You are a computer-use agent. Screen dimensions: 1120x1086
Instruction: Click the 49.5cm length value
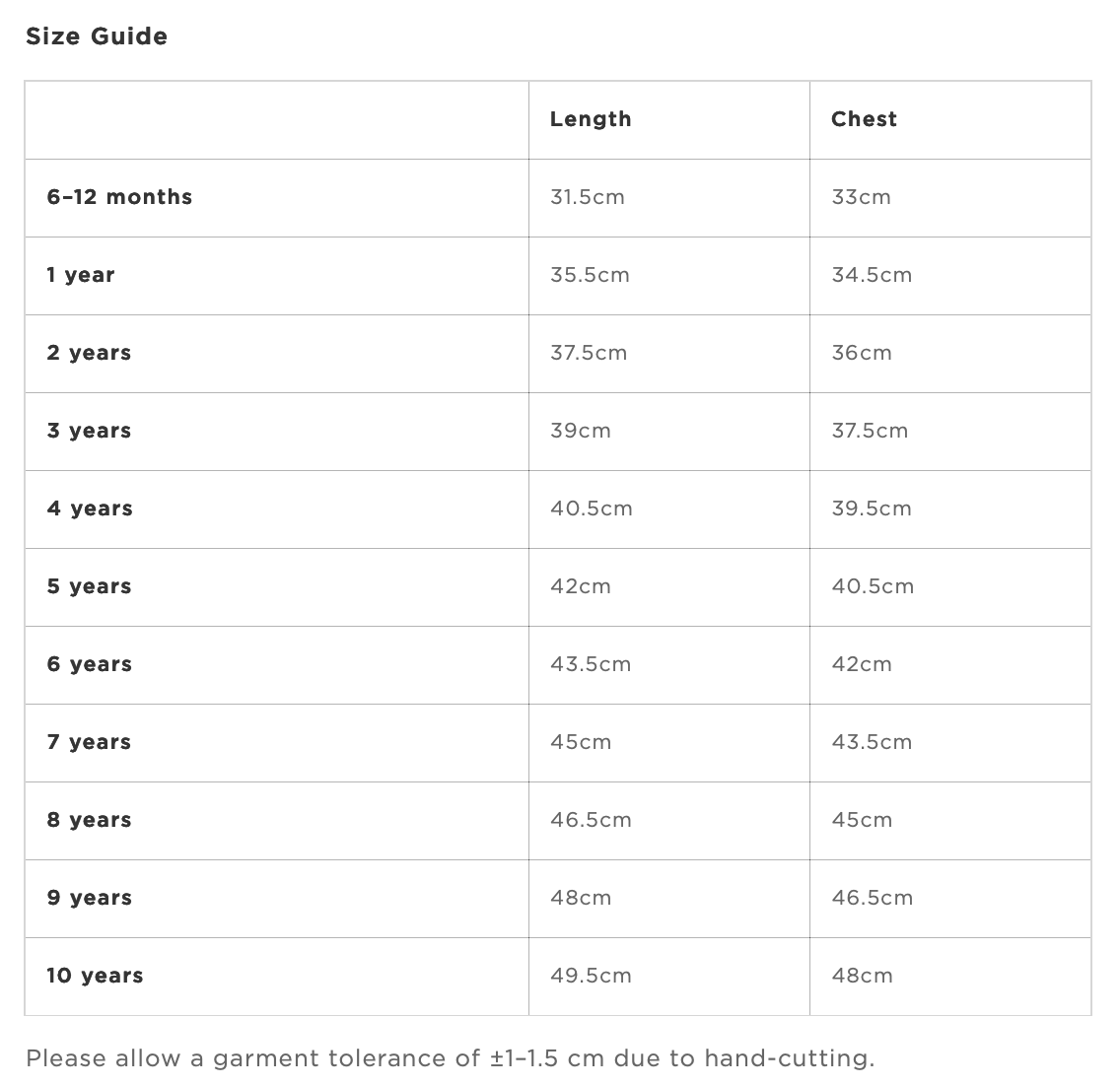coord(591,976)
